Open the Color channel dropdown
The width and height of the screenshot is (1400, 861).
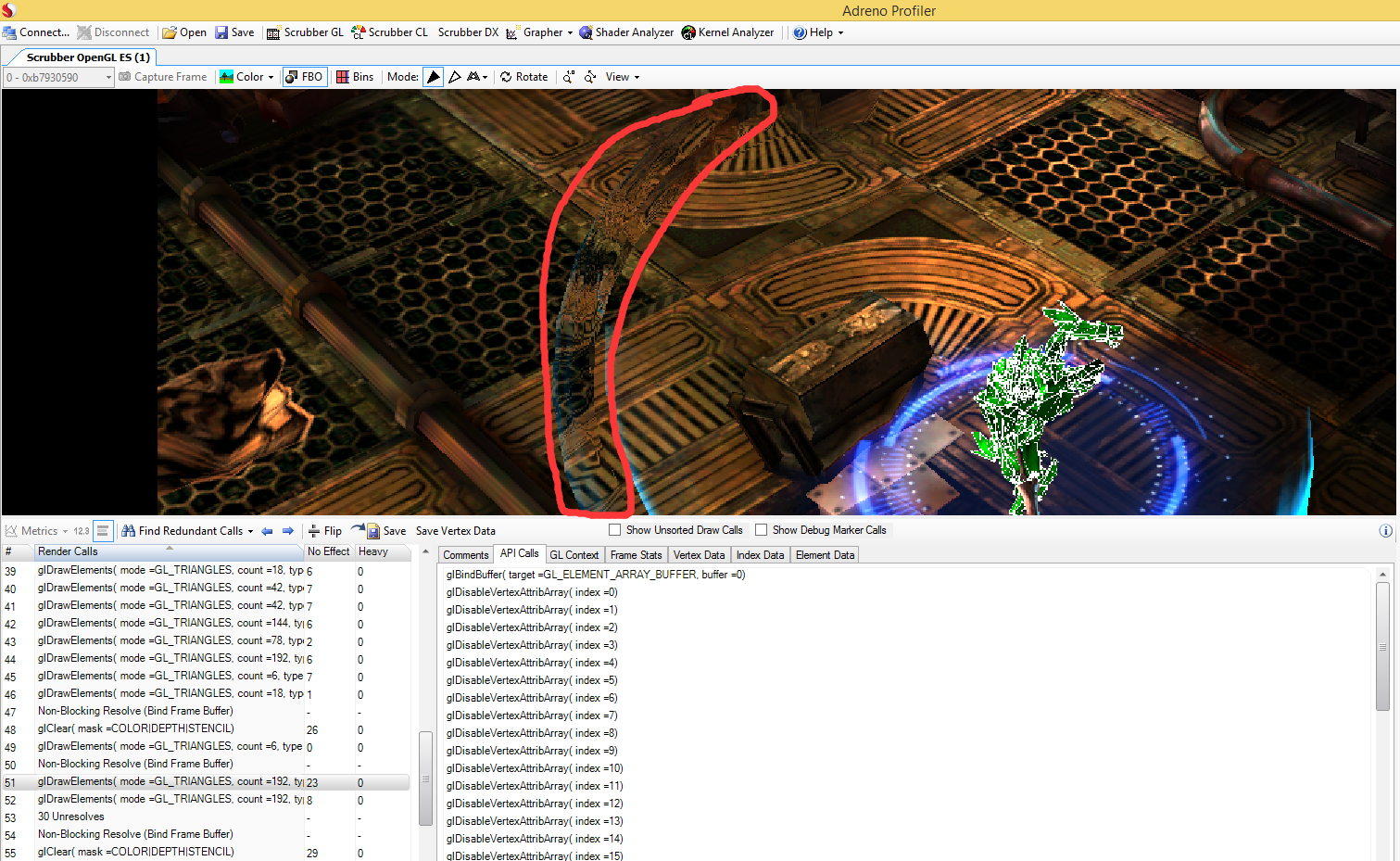(247, 77)
